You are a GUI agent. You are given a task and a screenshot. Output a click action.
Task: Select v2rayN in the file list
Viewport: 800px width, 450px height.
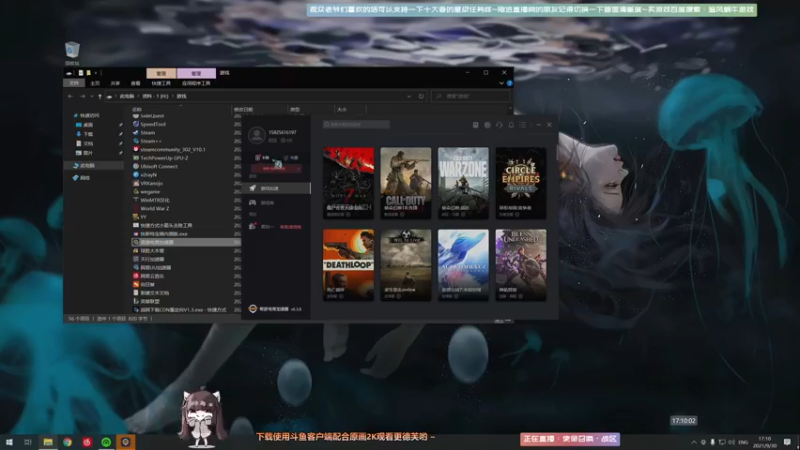(144, 174)
